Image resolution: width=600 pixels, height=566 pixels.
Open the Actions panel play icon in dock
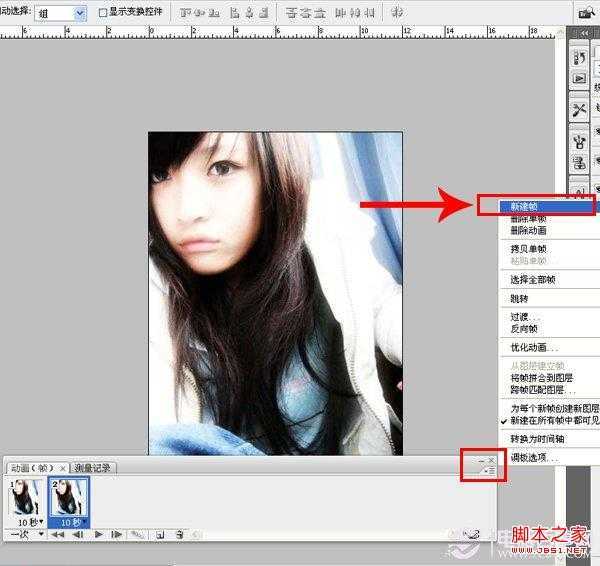coord(579,78)
